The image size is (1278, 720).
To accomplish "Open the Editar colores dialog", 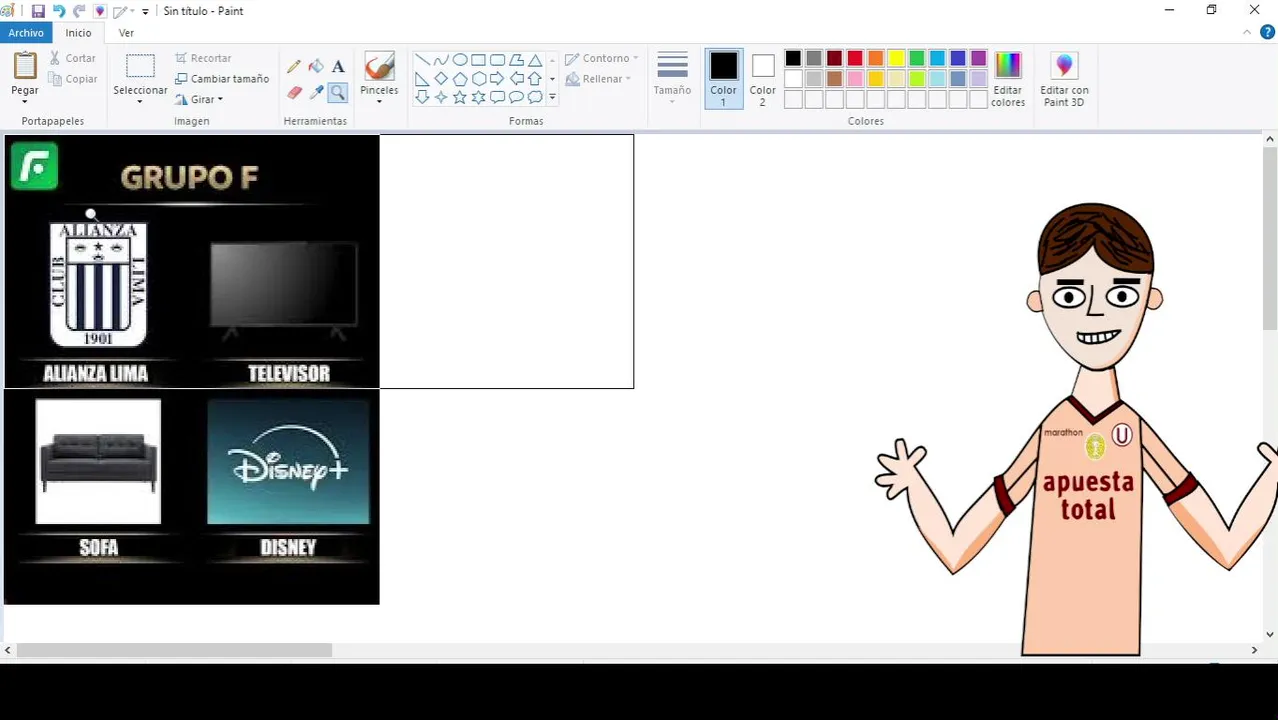I will (x=1008, y=79).
